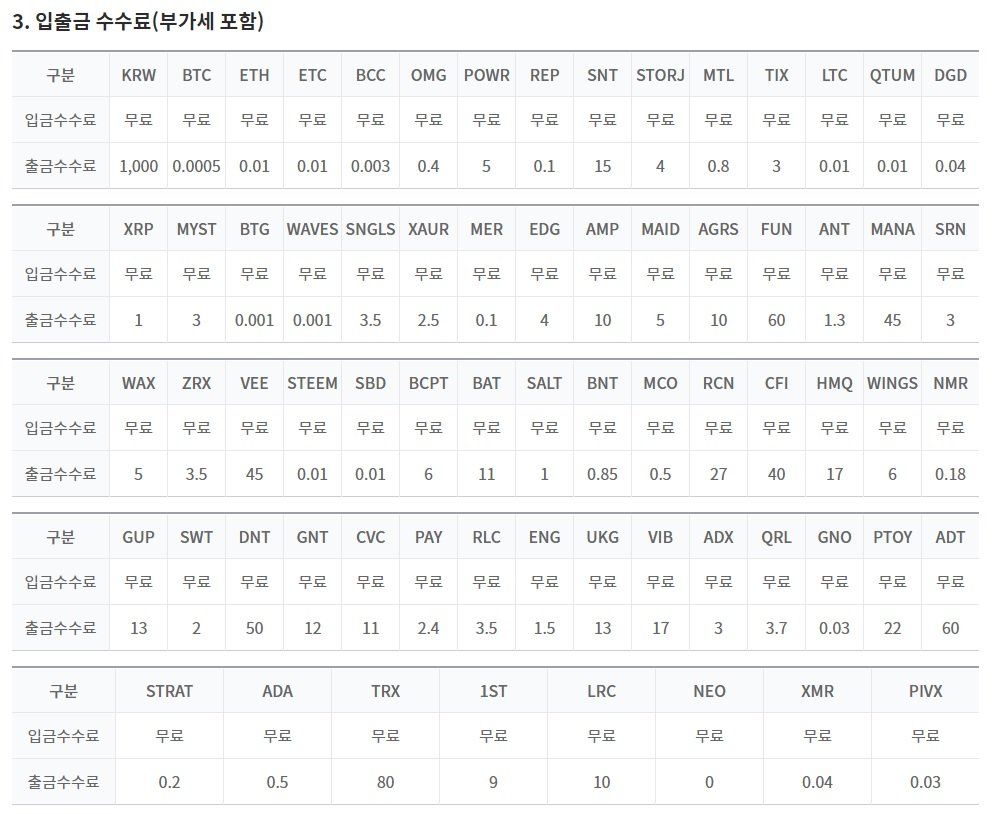Select the 3.7 fee value under QRL
Screen dimensions: 992x814
776,628
